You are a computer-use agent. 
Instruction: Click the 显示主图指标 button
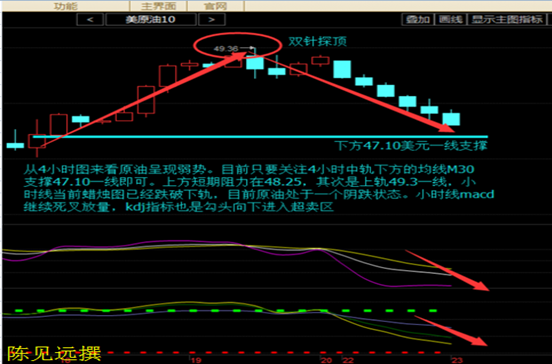point(507,19)
